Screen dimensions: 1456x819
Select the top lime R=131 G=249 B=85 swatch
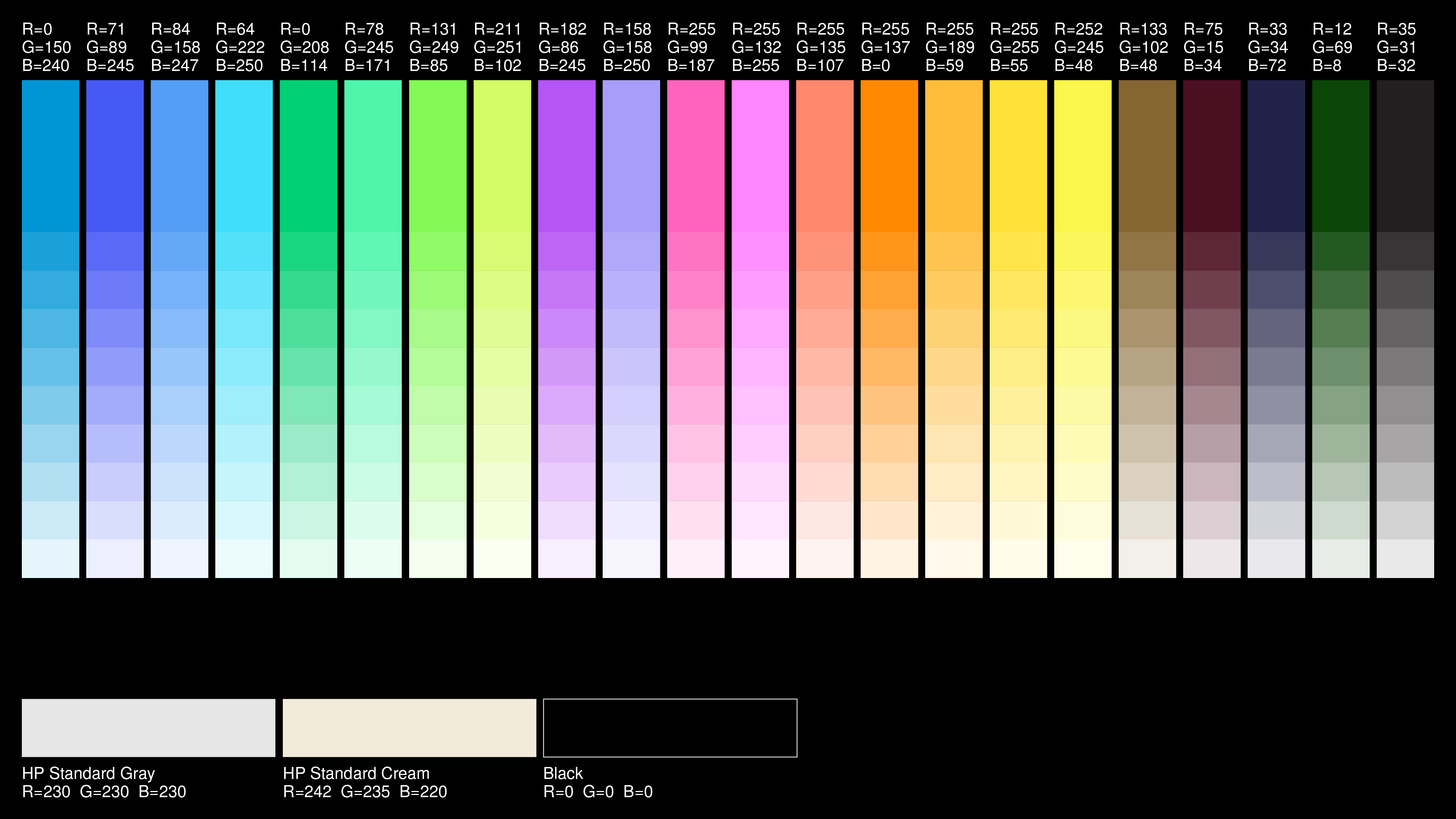click(438, 155)
